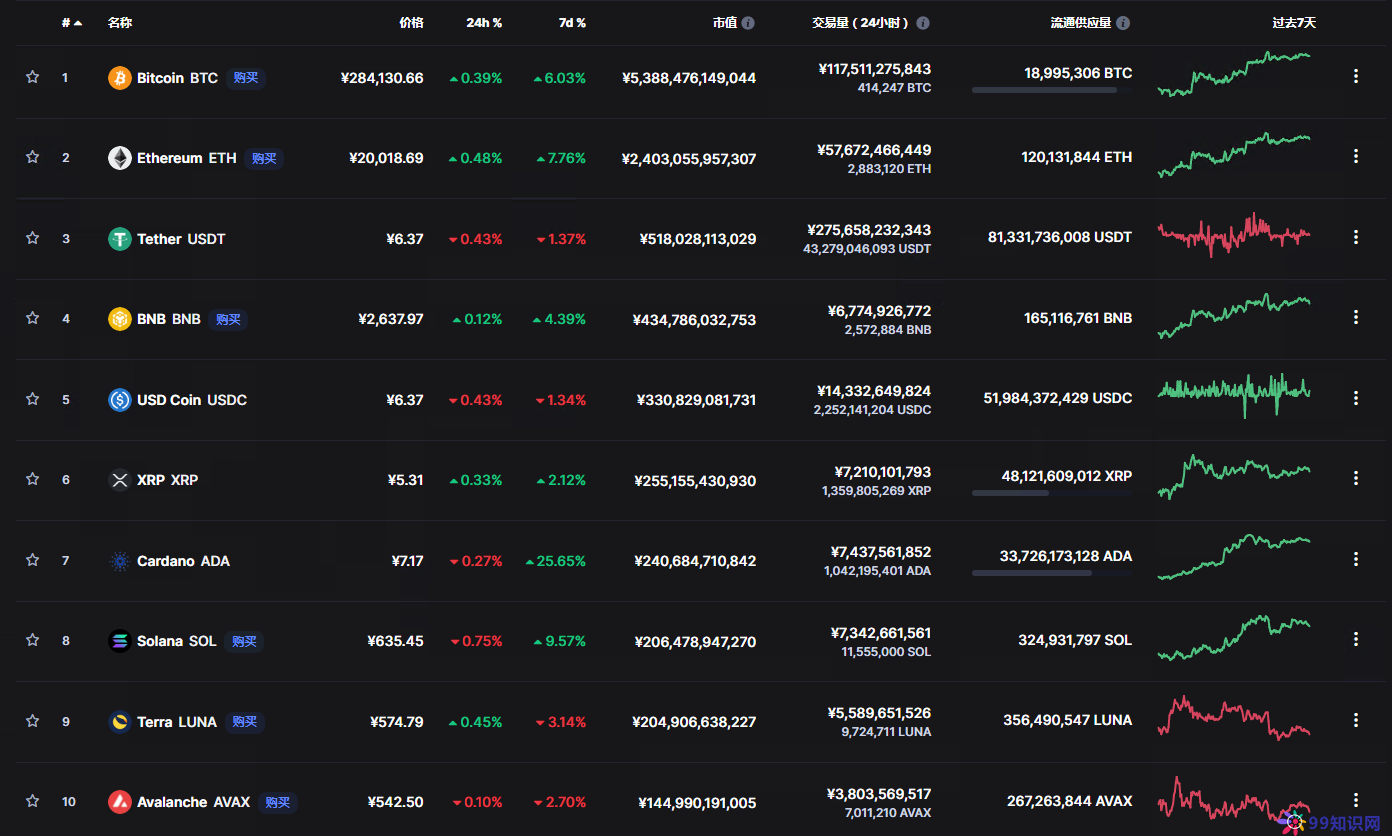Open the more options menu for Bitcoin
1392x836 pixels.
pyautogui.click(x=1356, y=76)
